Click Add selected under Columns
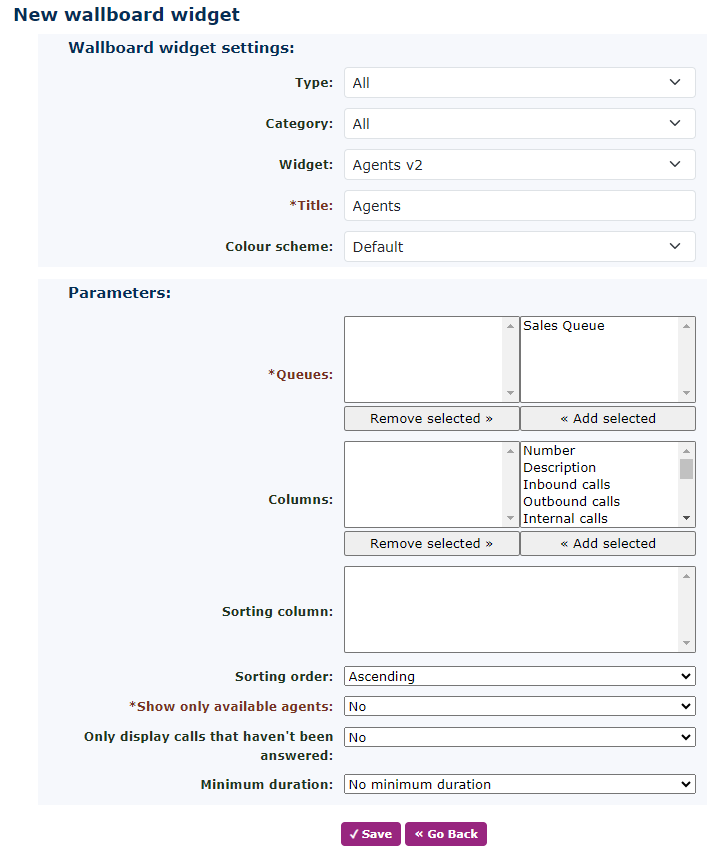This screenshot has height=857, width=707. click(x=607, y=544)
